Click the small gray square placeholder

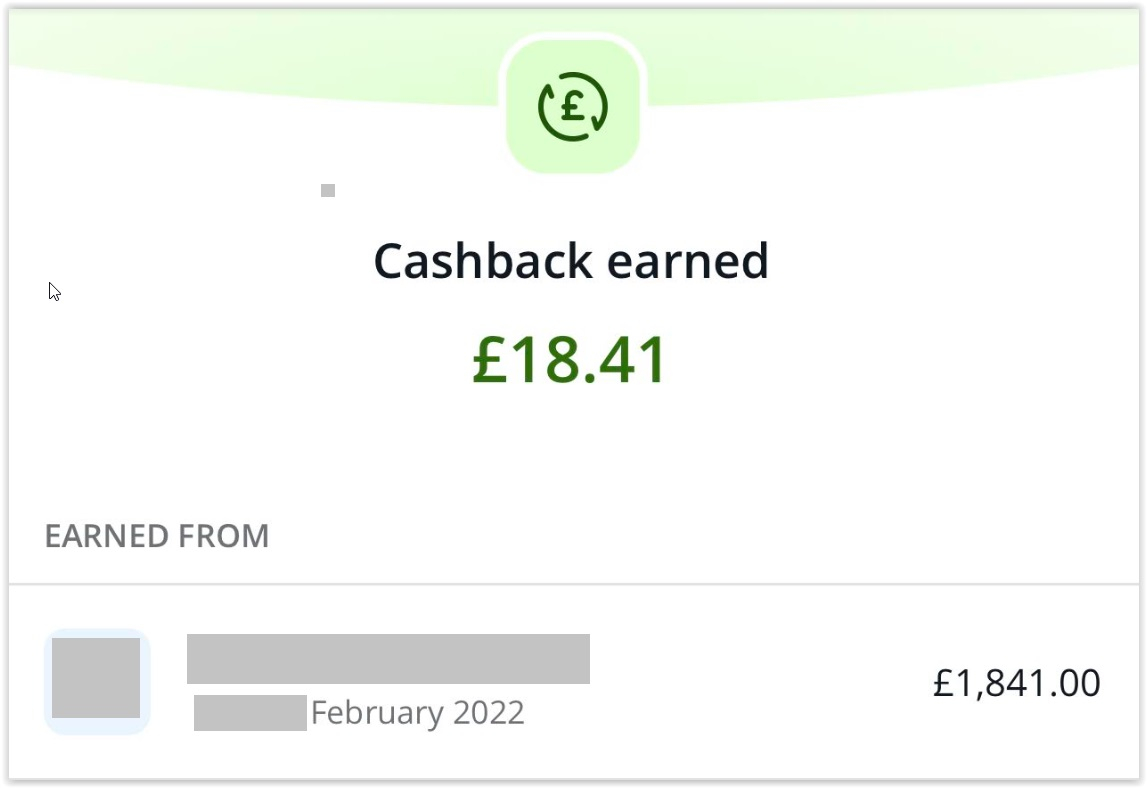[x=328, y=191]
